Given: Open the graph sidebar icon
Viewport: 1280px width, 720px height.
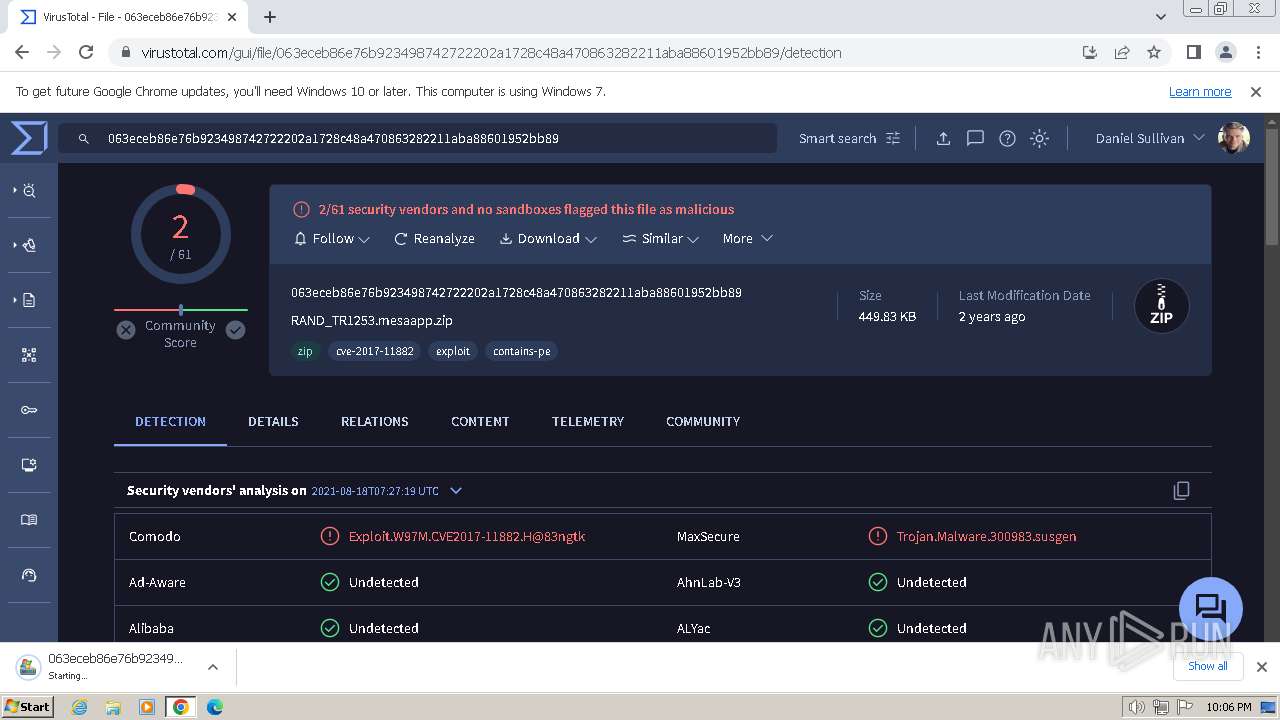Looking at the screenshot, I should pyautogui.click(x=29, y=355).
